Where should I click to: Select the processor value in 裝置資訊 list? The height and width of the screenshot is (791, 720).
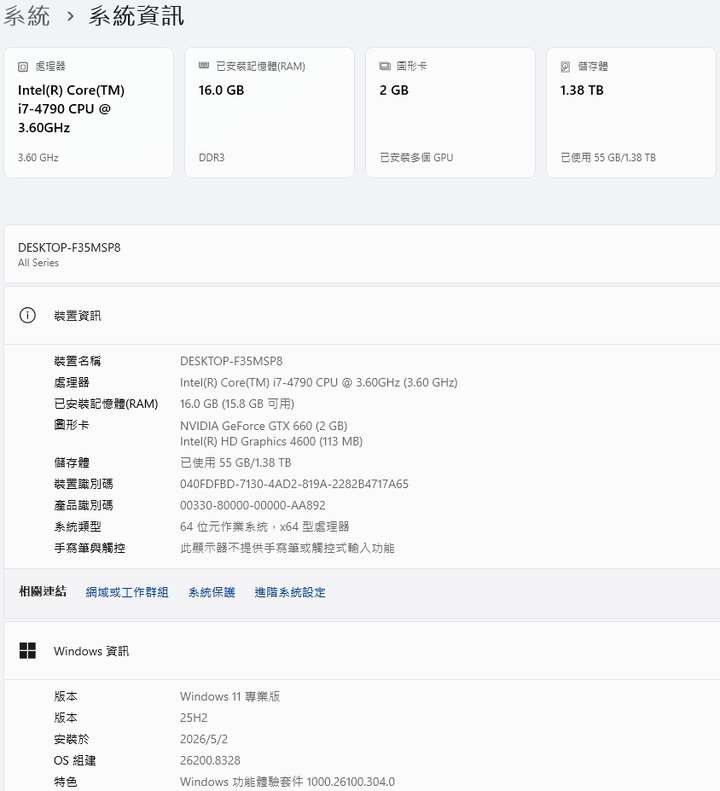[x=318, y=382]
